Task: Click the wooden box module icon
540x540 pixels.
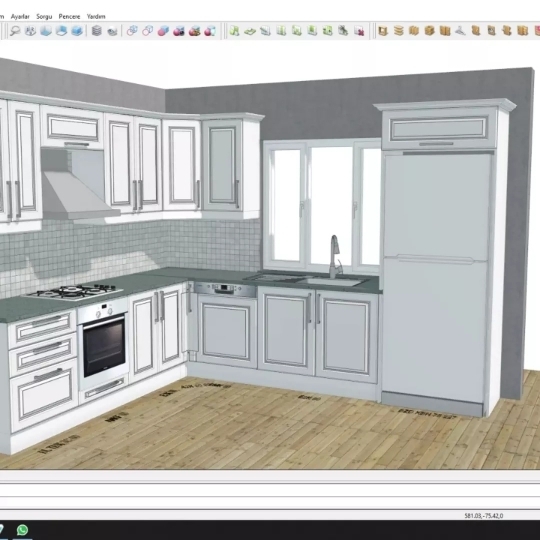Action: pyautogui.click(x=429, y=31)
